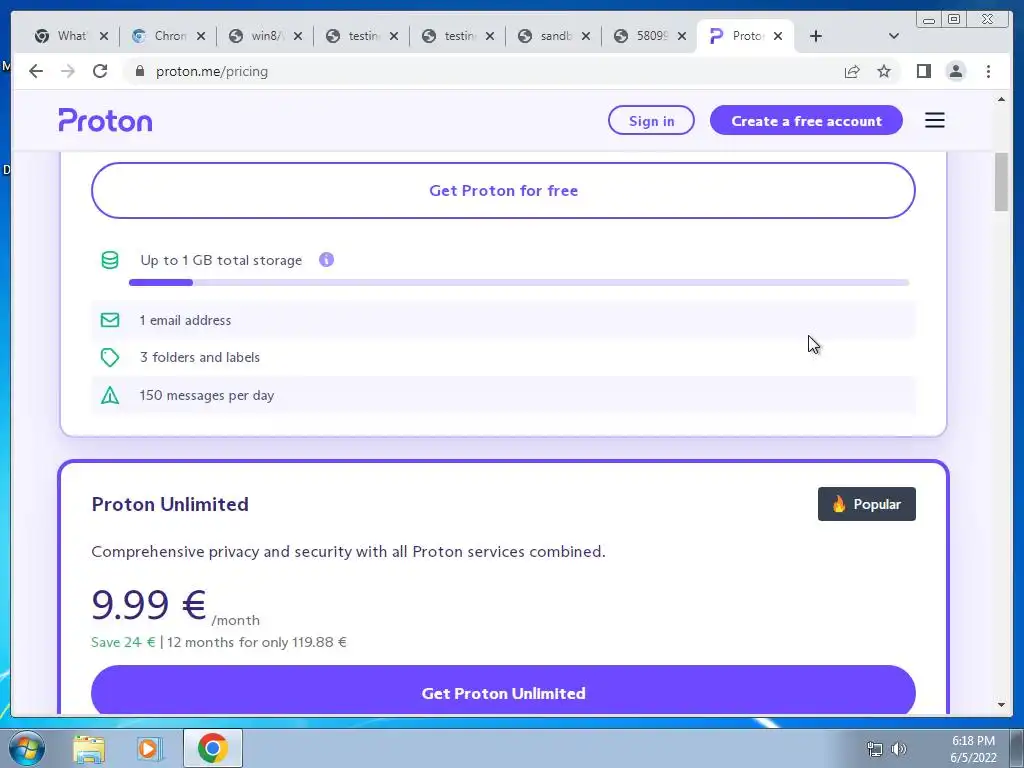Click Get Proton for free button
This screenshot has height=768, width=1024.
pyautogui.click(x=503, y=190)
